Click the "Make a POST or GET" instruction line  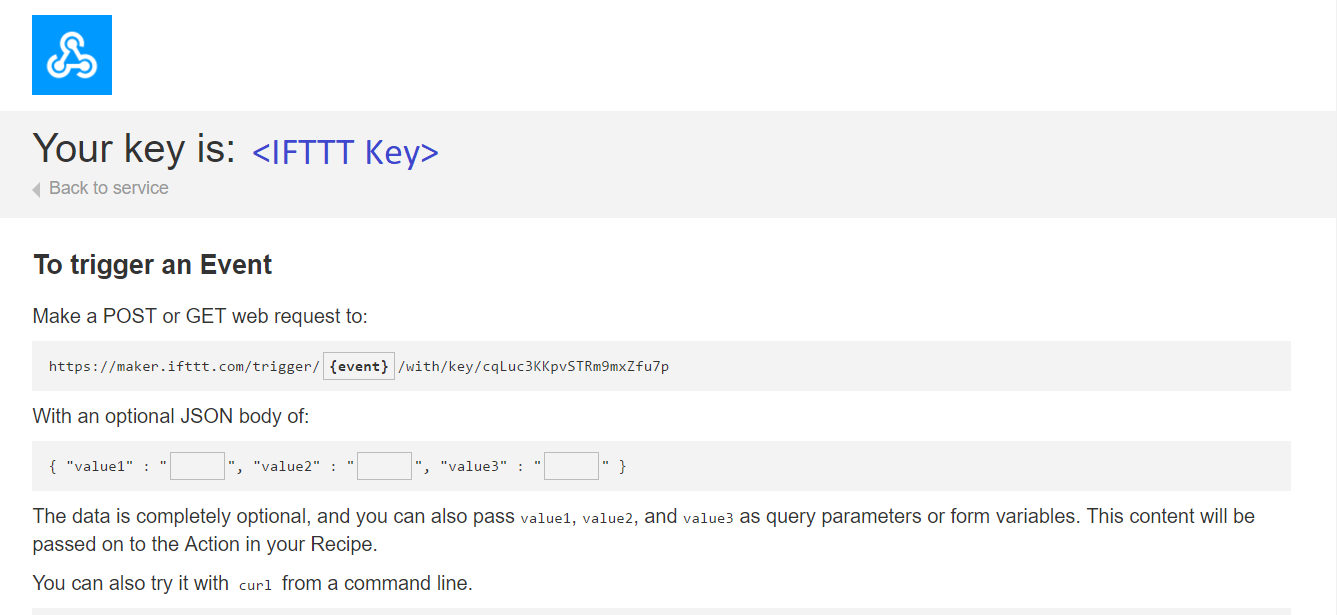[x=200, y=316]
